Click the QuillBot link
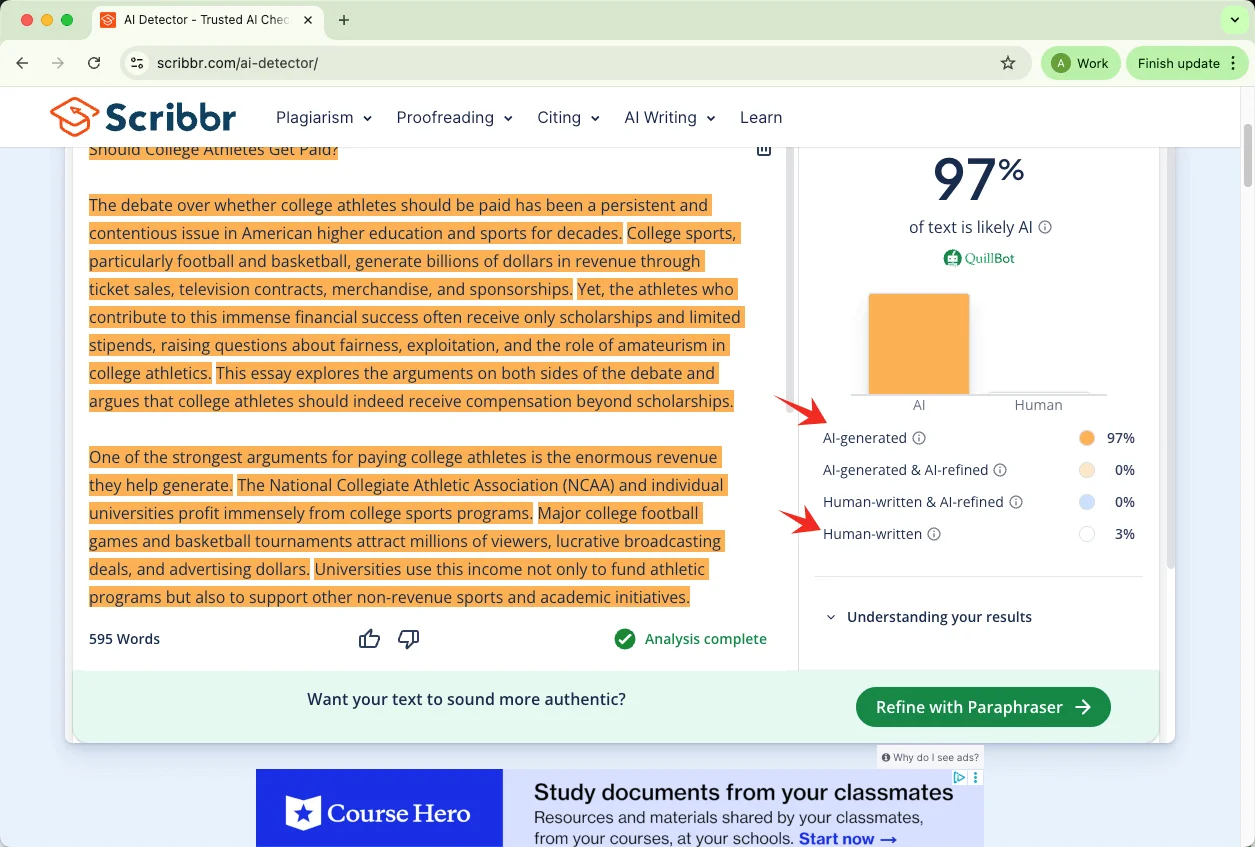 pos(979,258)
